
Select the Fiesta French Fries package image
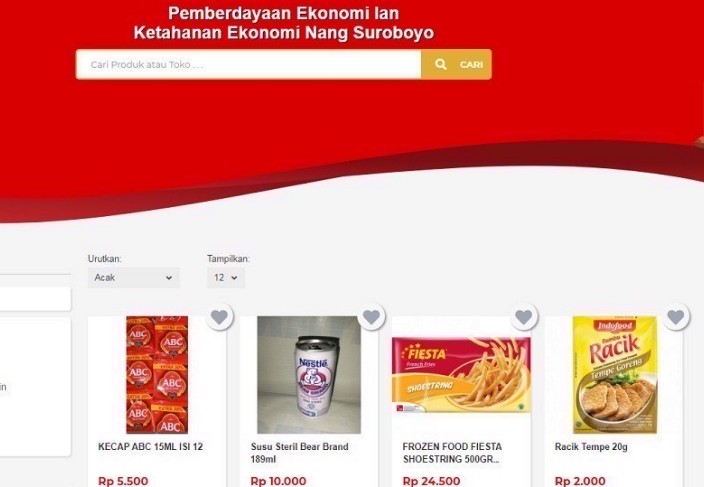pos(461,375)
